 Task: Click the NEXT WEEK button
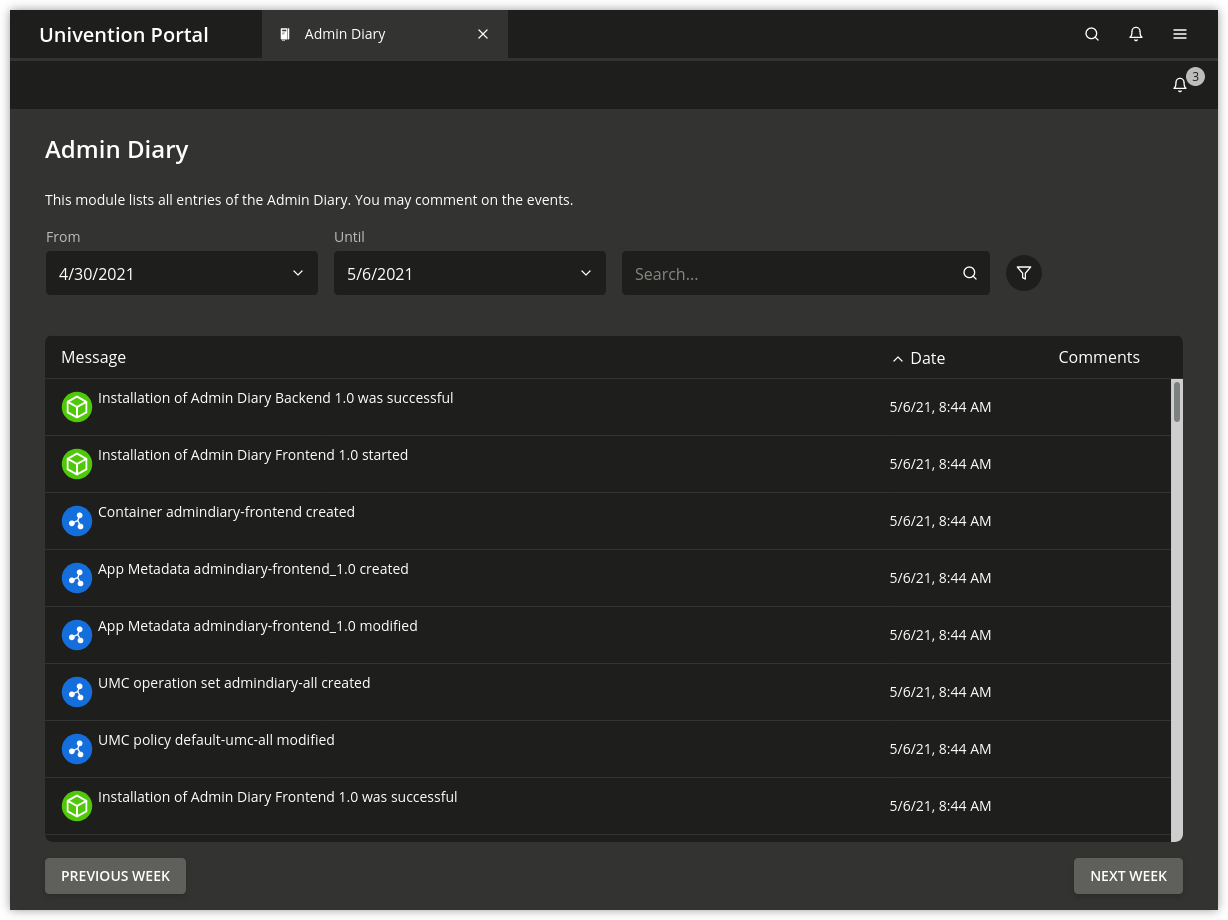pos(1128,876)
